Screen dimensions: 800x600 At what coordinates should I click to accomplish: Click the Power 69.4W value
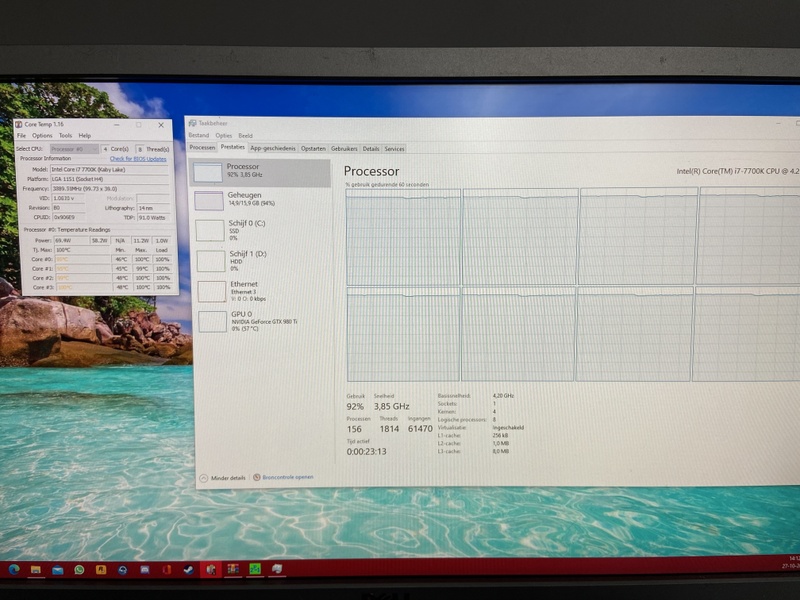71,240
